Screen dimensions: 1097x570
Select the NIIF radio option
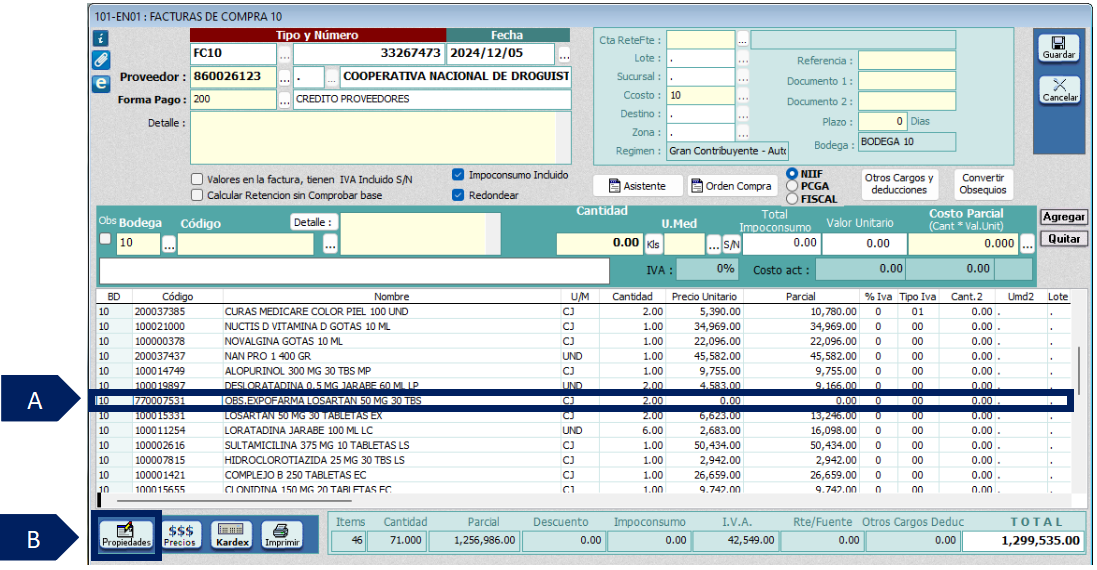792,173
